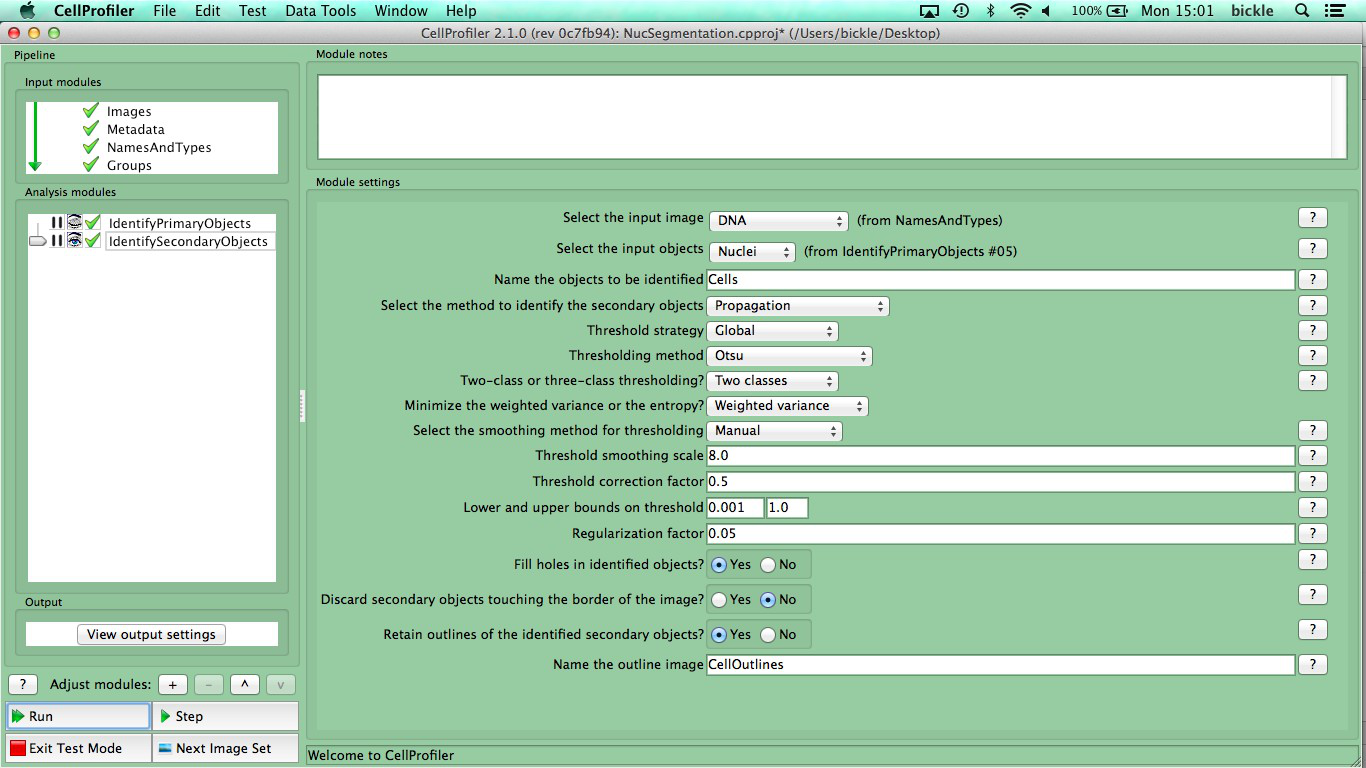Screen dimensions: 1366x768
Task: Toggle the eye icon for IdentifyPrimaryObjects
Action: click(74, 223)
